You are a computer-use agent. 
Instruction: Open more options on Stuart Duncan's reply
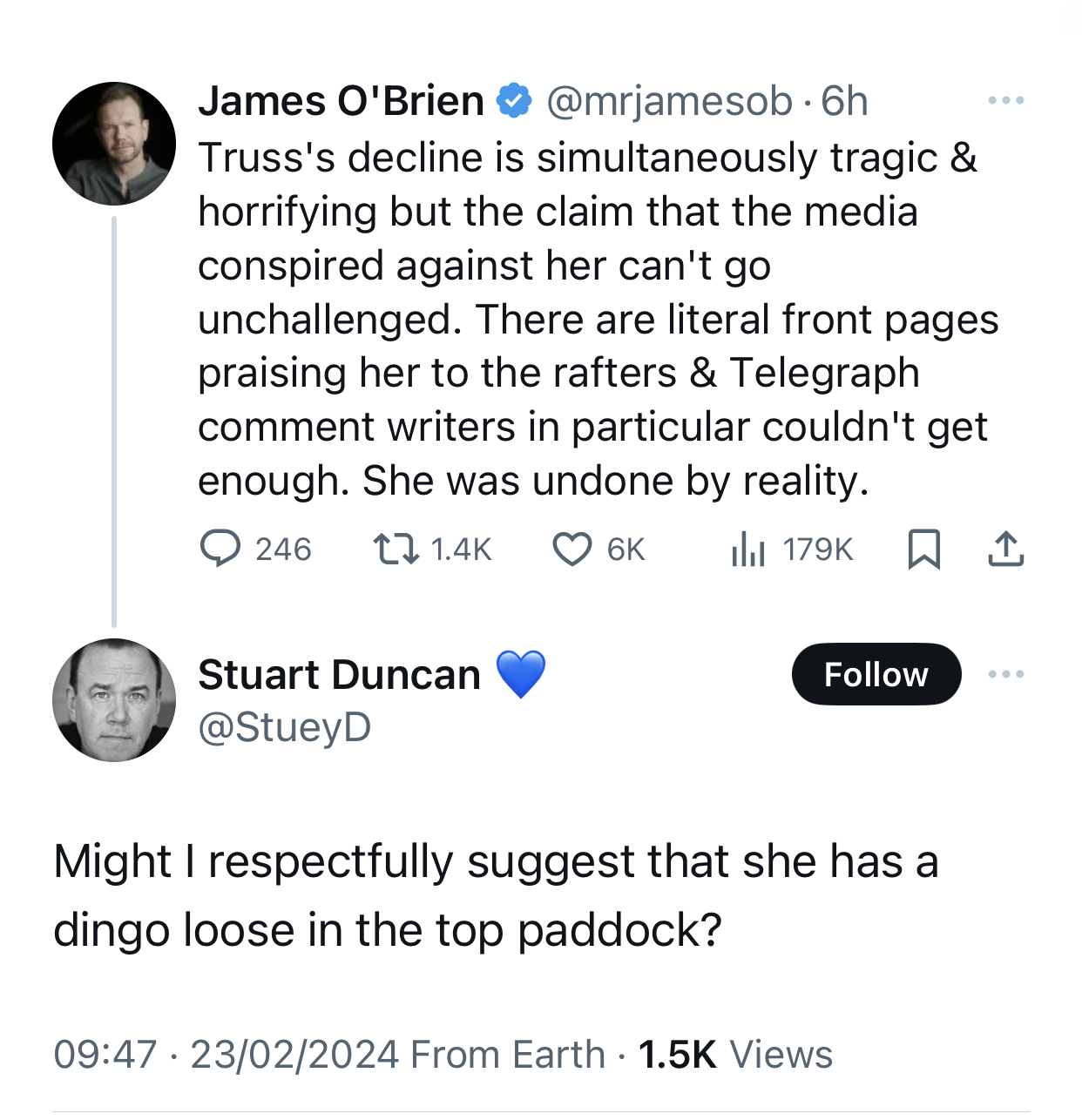click(1005, 674)
